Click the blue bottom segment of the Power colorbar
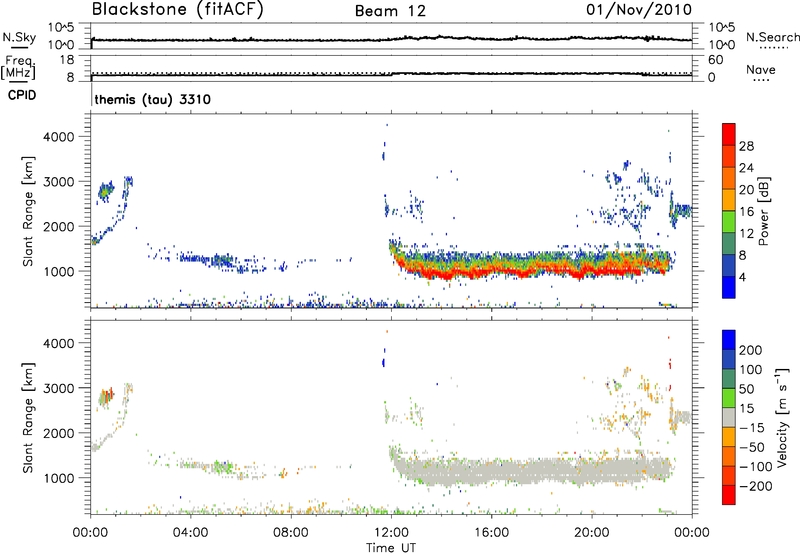This screenshot has width=800, height=554. pos(729,287)
